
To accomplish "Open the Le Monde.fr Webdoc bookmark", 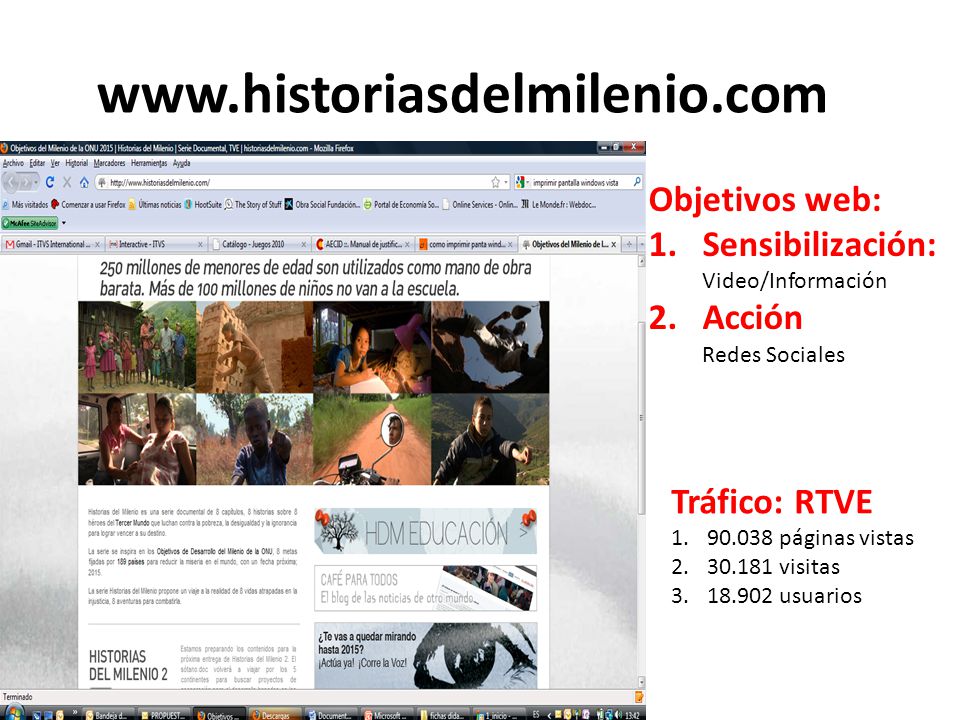I will 558,204.
